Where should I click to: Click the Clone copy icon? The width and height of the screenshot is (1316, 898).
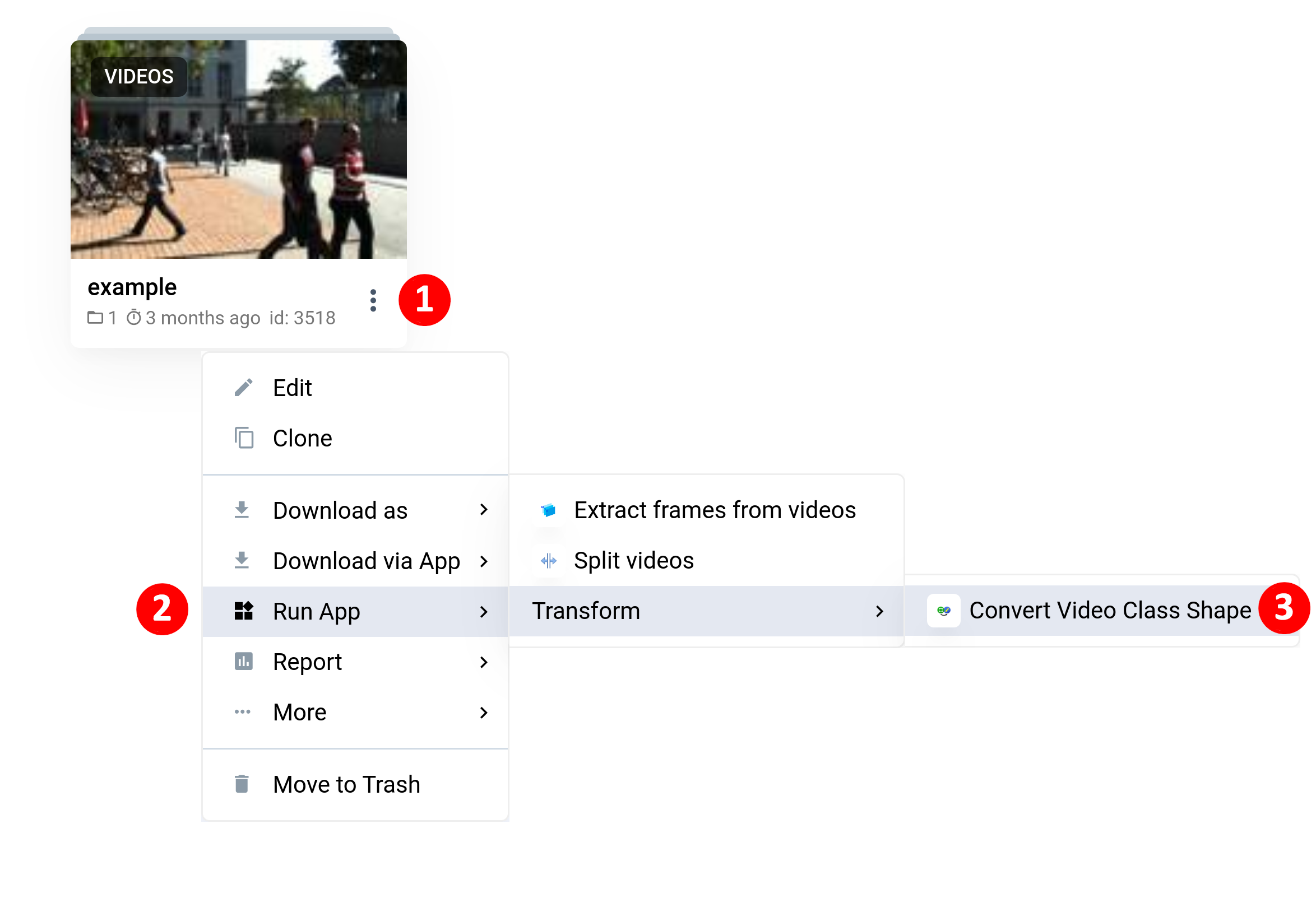point(243,438)
